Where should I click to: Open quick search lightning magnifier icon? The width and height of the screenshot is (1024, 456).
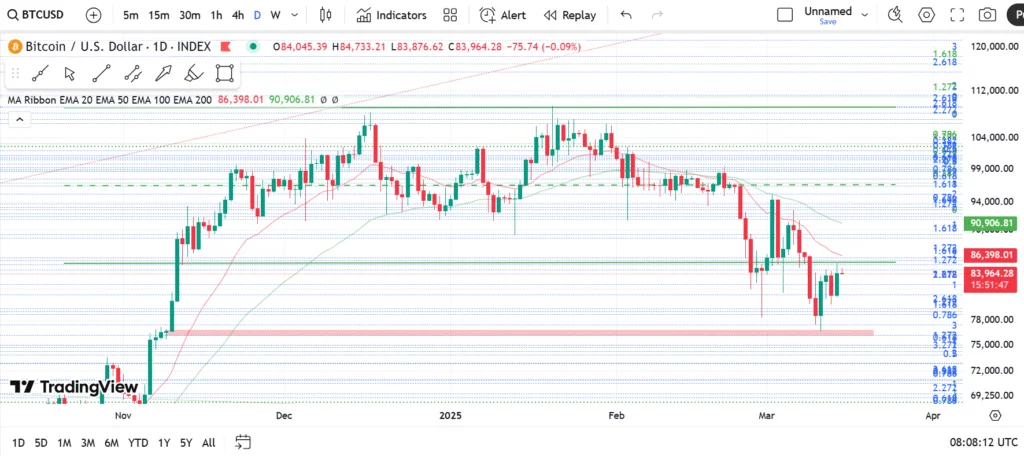[895, 15]
